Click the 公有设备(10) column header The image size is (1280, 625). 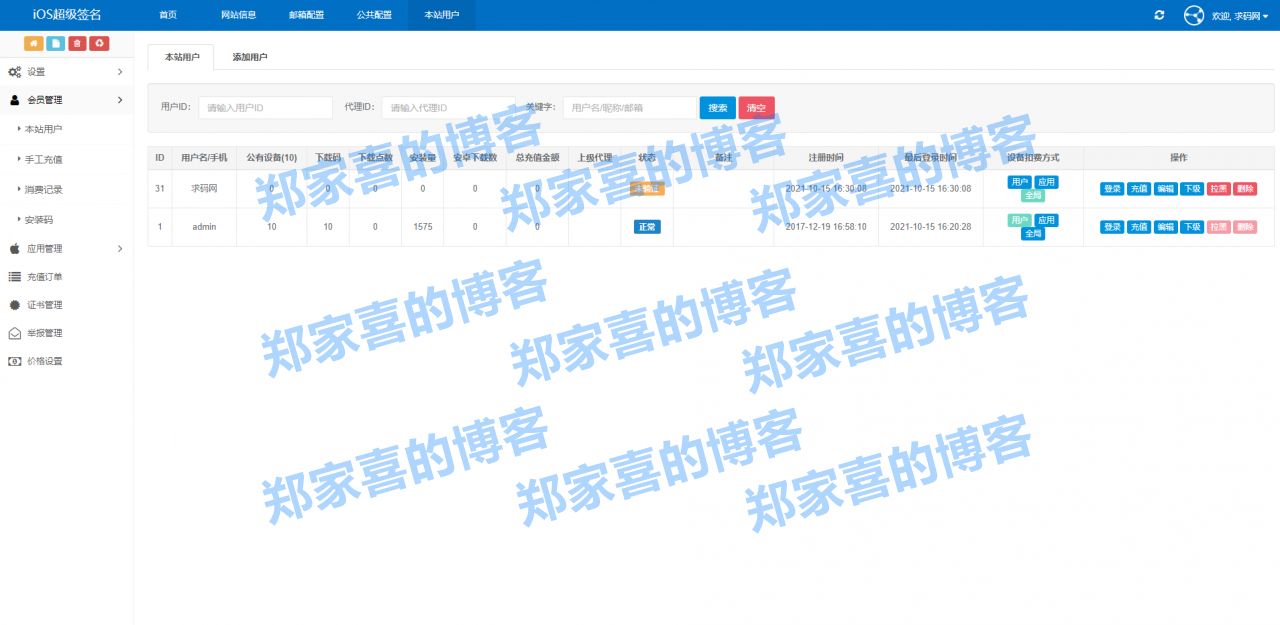pyautogui.click(x=272, y=158)
